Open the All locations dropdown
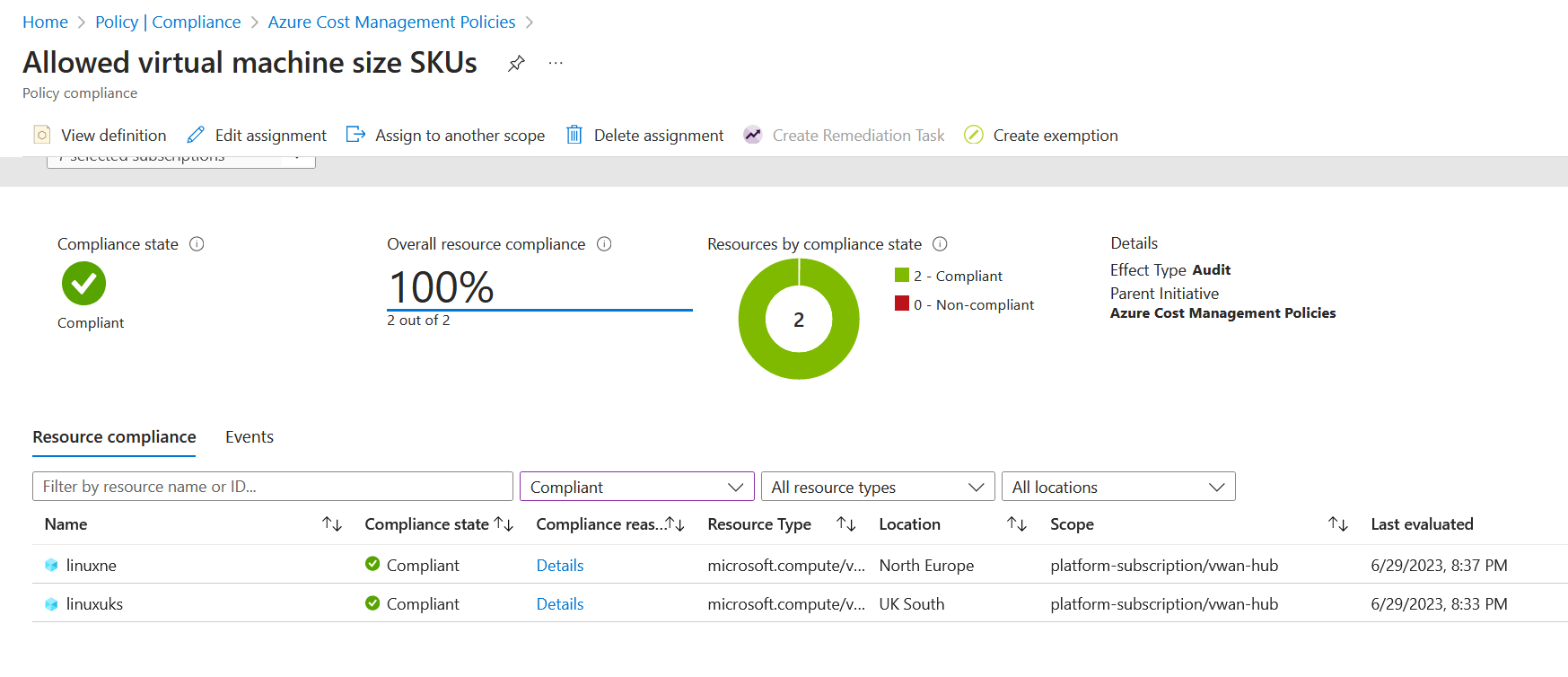Image resolution: width=1568 pixels, height=677 pixels. (1118, 487)
